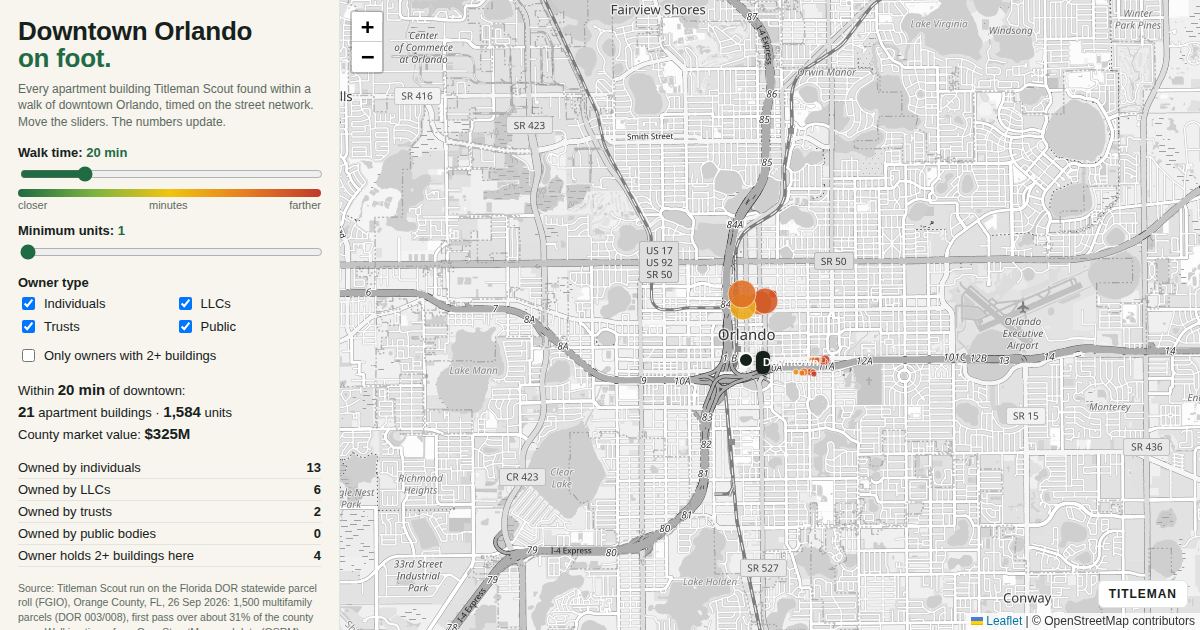1200x630 pixels.
Task: Click the "US 17 US 92 SR 50" road shield
Action: pyautogui.click(x=659, y=263)
